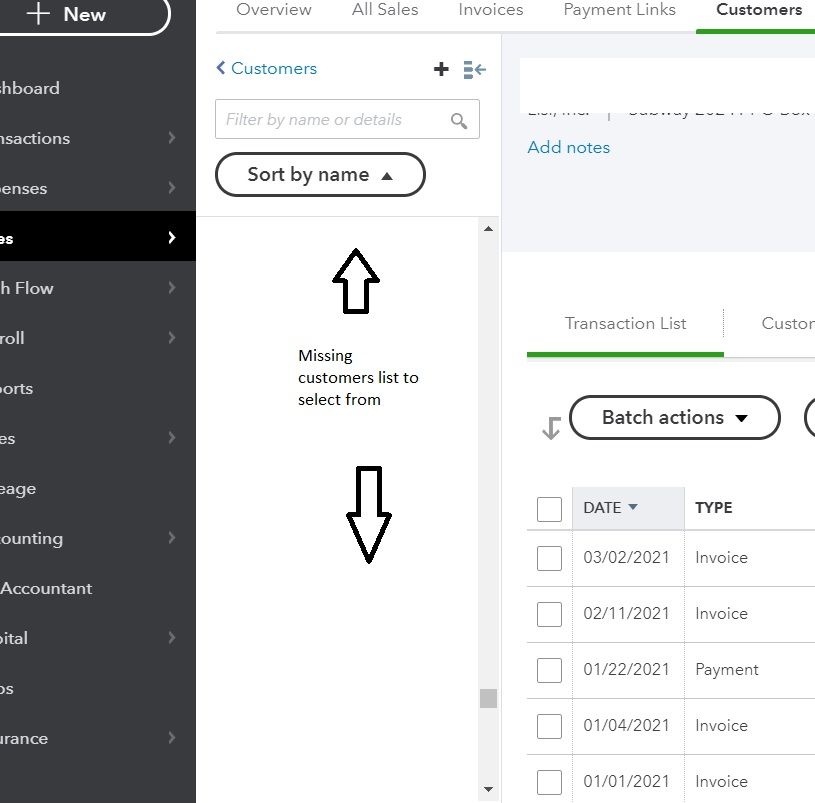
Task: Switch to the Invoices tab
Action: pos(490,10)
